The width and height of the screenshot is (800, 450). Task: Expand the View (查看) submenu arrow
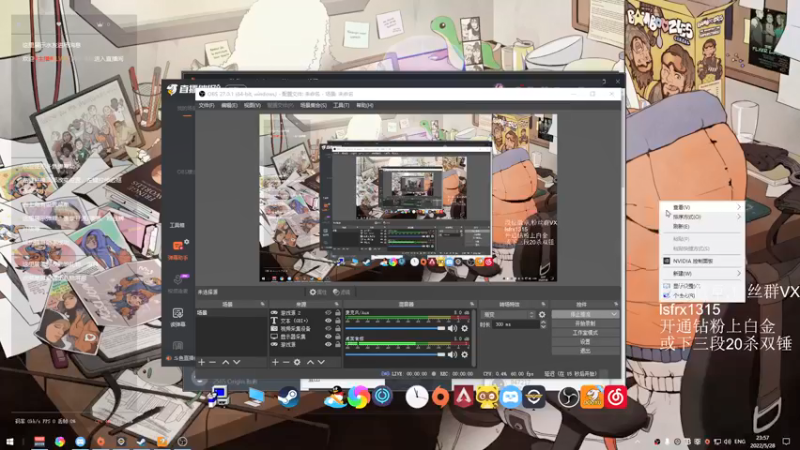738,207
